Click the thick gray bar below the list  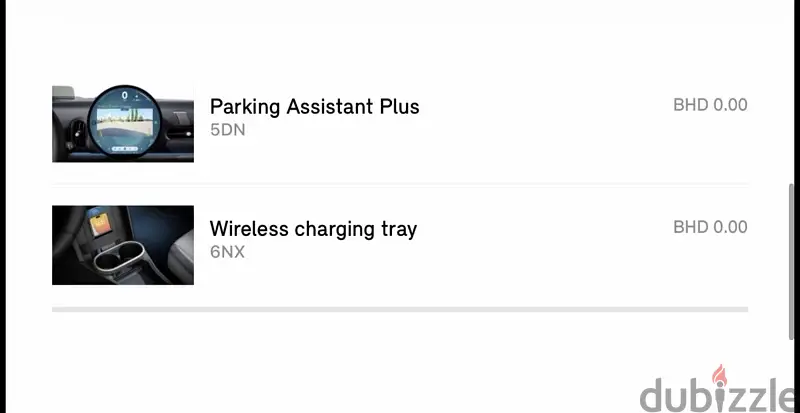(x=400, y=309)
